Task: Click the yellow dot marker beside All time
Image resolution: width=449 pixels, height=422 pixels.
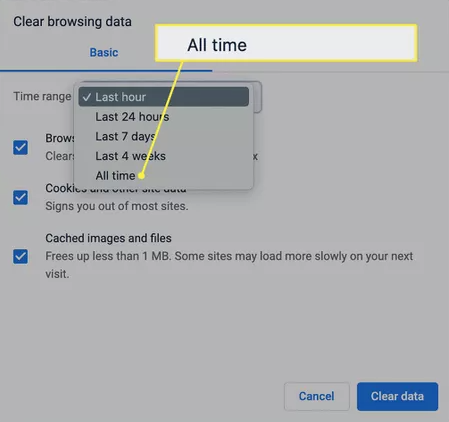Action: 141,176
